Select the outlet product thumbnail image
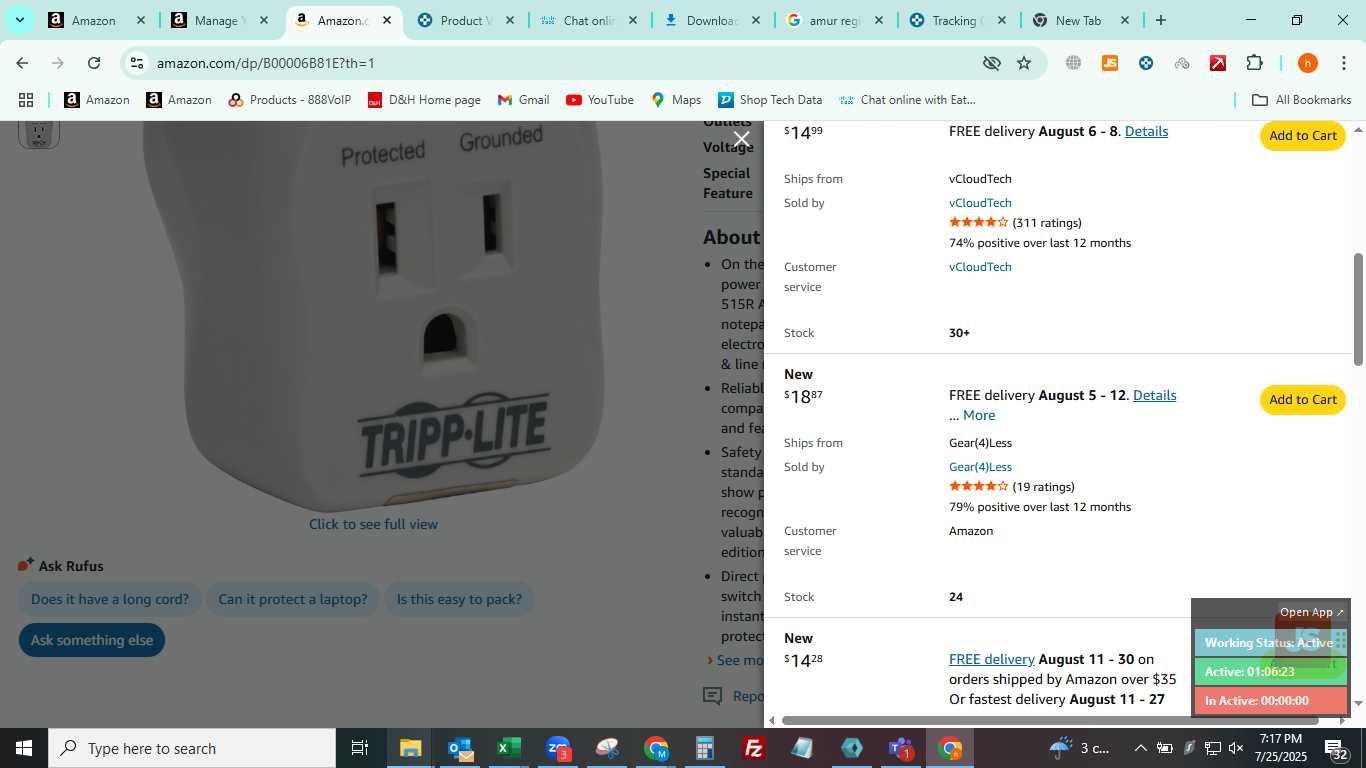Screen dimensions: 1366x768 point(39,133)
